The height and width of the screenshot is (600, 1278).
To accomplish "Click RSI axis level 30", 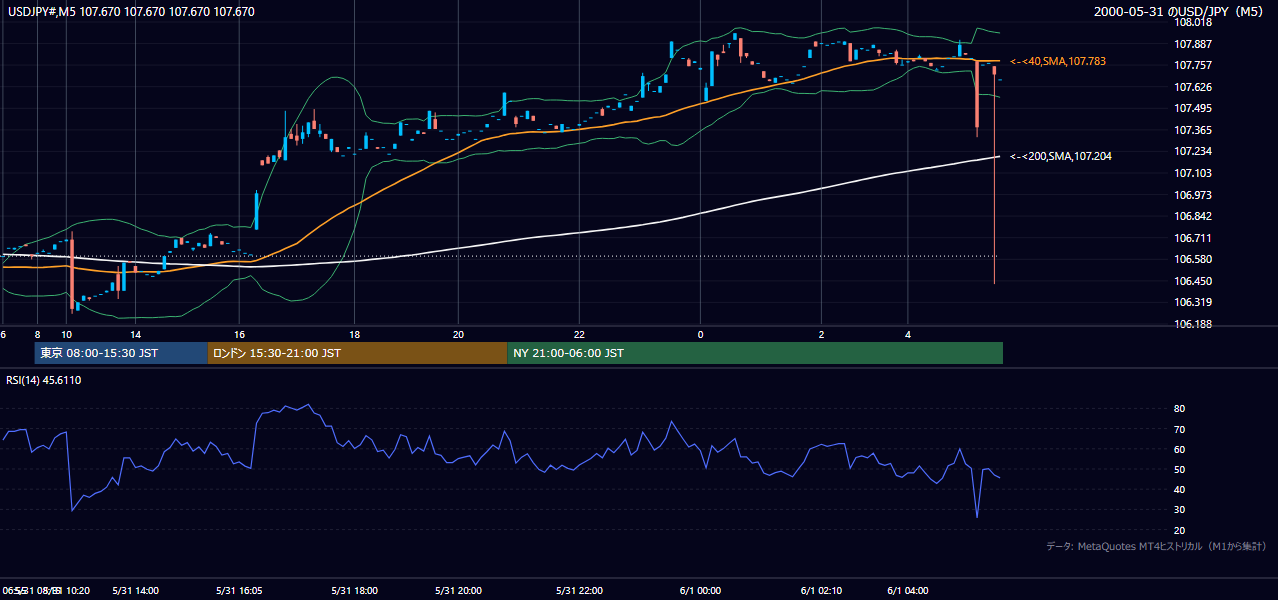I will [1179, 509].
